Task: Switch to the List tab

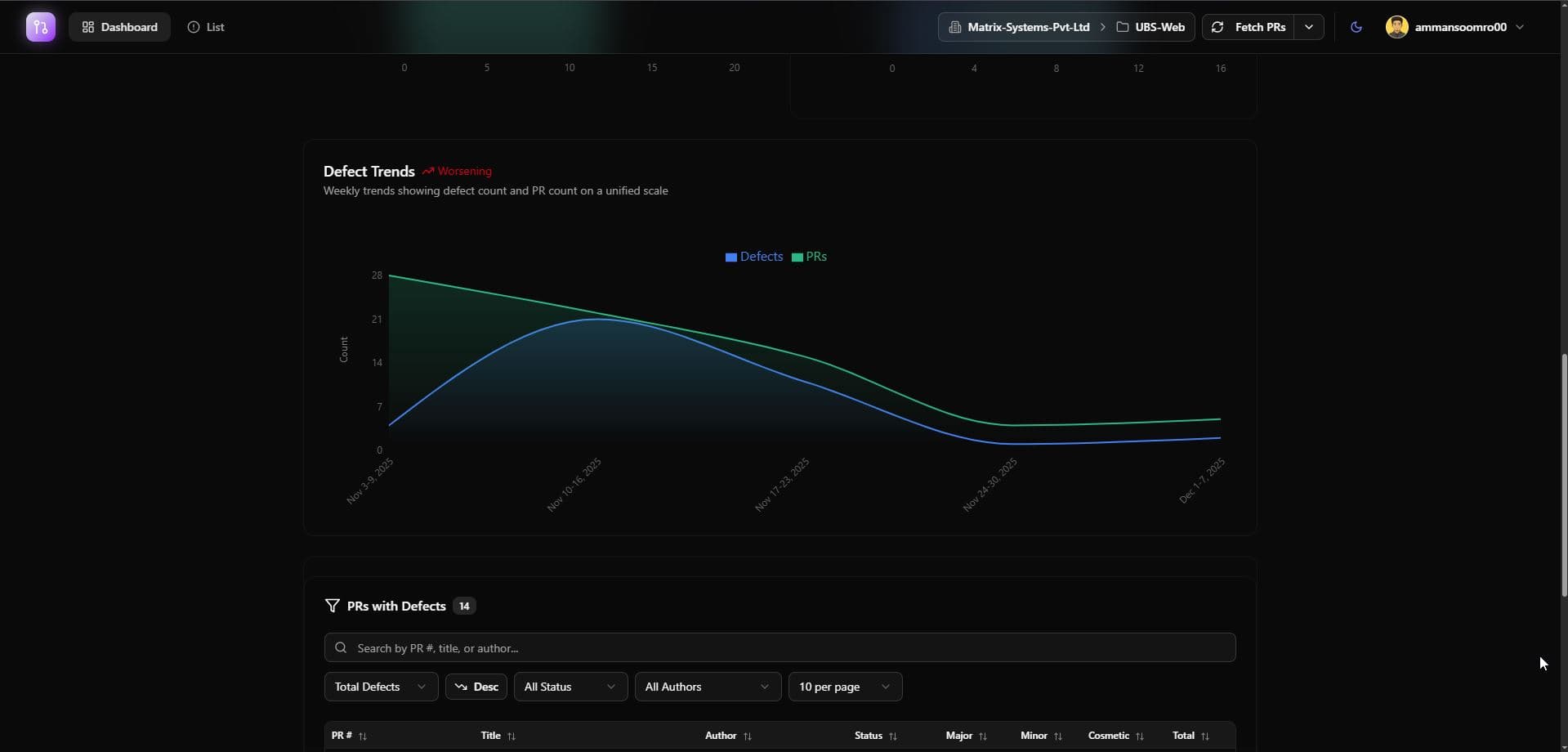Action: coord(206,27)
